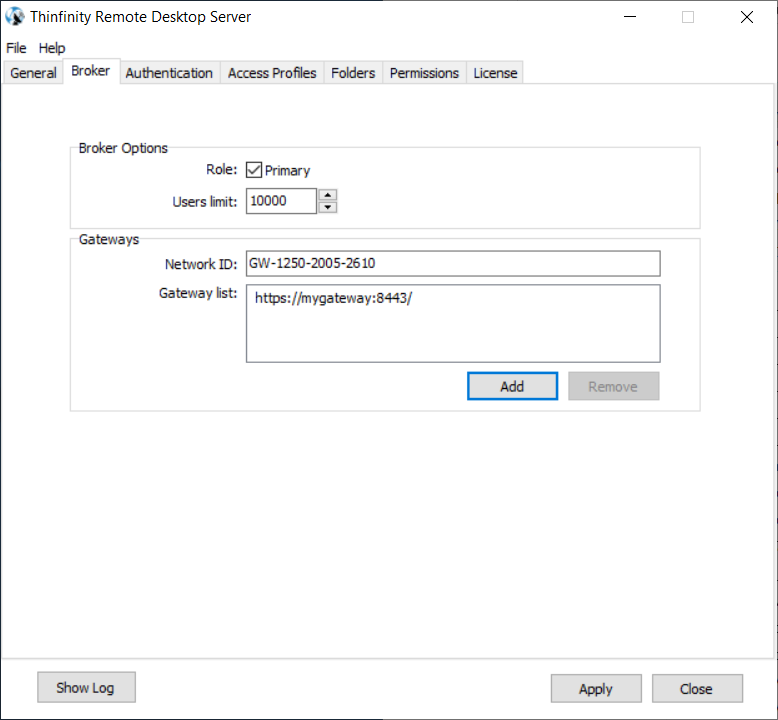
Task: Click the Show Log button
Action: pos(86,688)
